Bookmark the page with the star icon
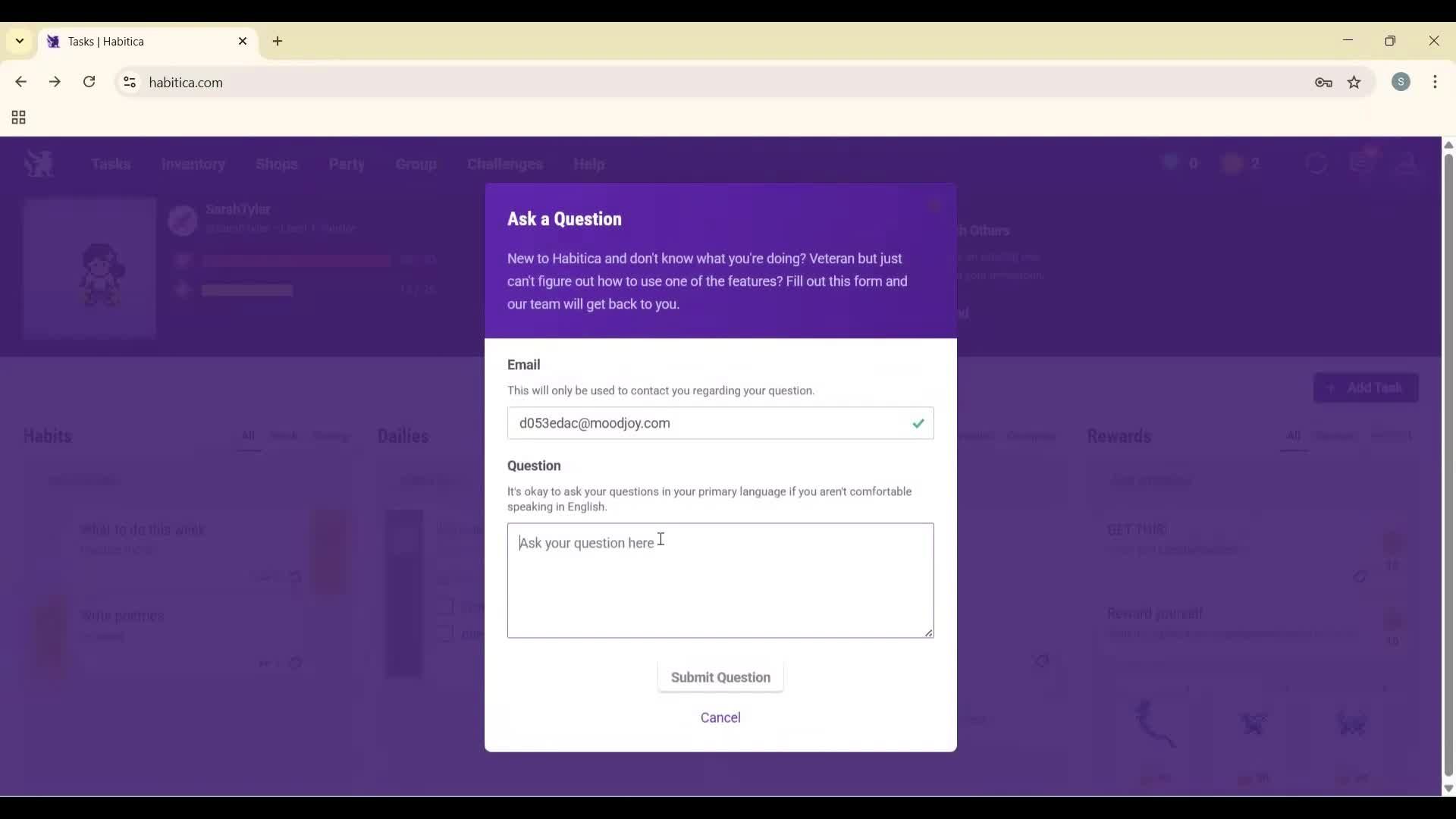This screenshot has width=1456, height=819. [x=1354, y=83]
